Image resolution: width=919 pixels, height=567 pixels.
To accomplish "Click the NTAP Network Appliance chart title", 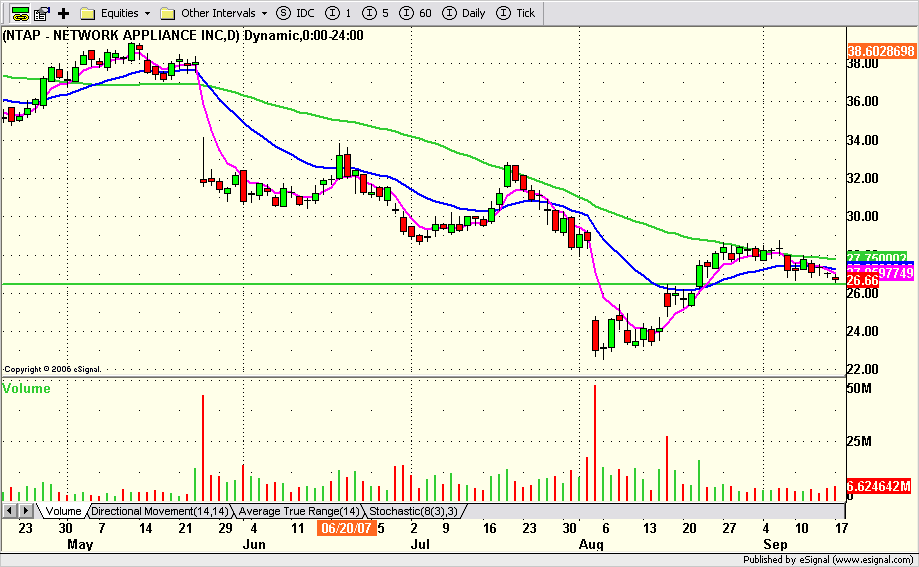I will 183,35.
